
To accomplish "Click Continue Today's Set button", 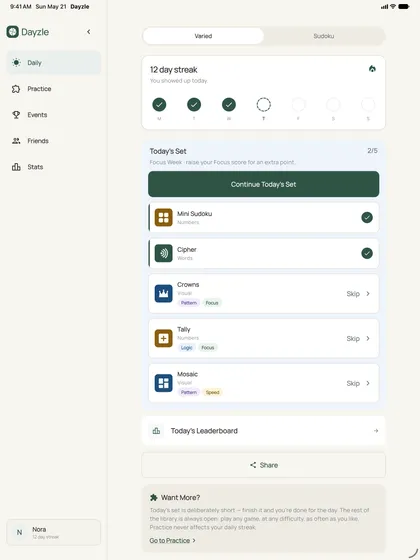I will pyautogui.click(x=264, y=184).
